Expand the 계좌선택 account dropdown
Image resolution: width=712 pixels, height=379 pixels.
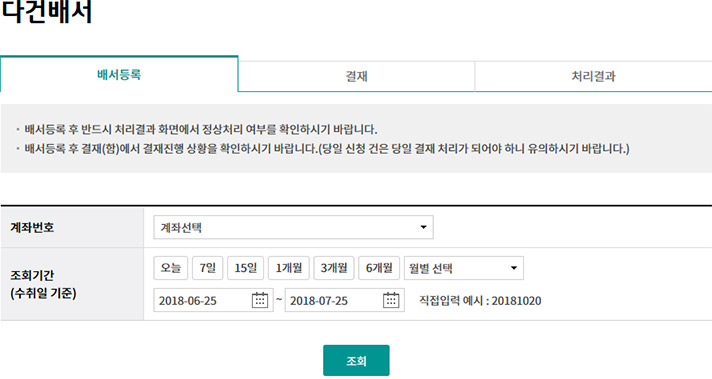click(293, 227)
